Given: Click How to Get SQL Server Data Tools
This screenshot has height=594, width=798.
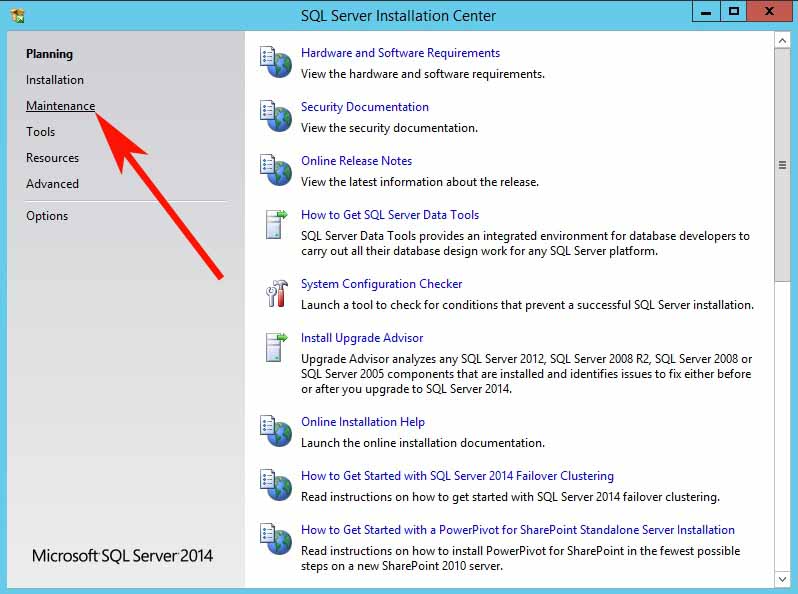Looking at the screenshot, I should tap(390, 215).
